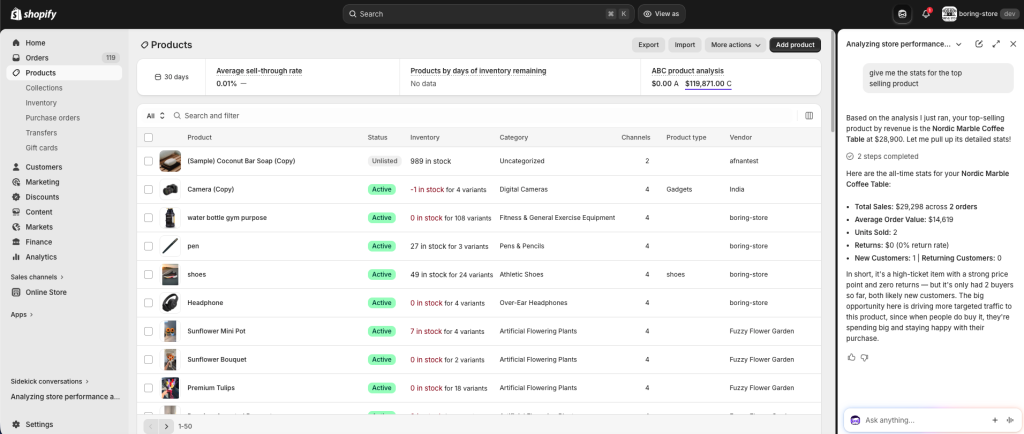Give thumbs down to Sidekick response
This screenshot has height=434, width=1024.
(864, 357)
